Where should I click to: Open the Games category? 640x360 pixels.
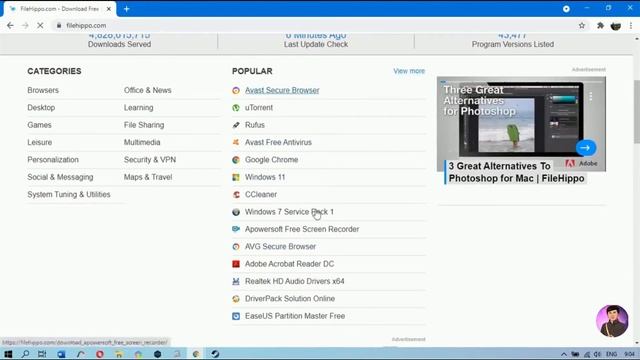tap(39, 125)
